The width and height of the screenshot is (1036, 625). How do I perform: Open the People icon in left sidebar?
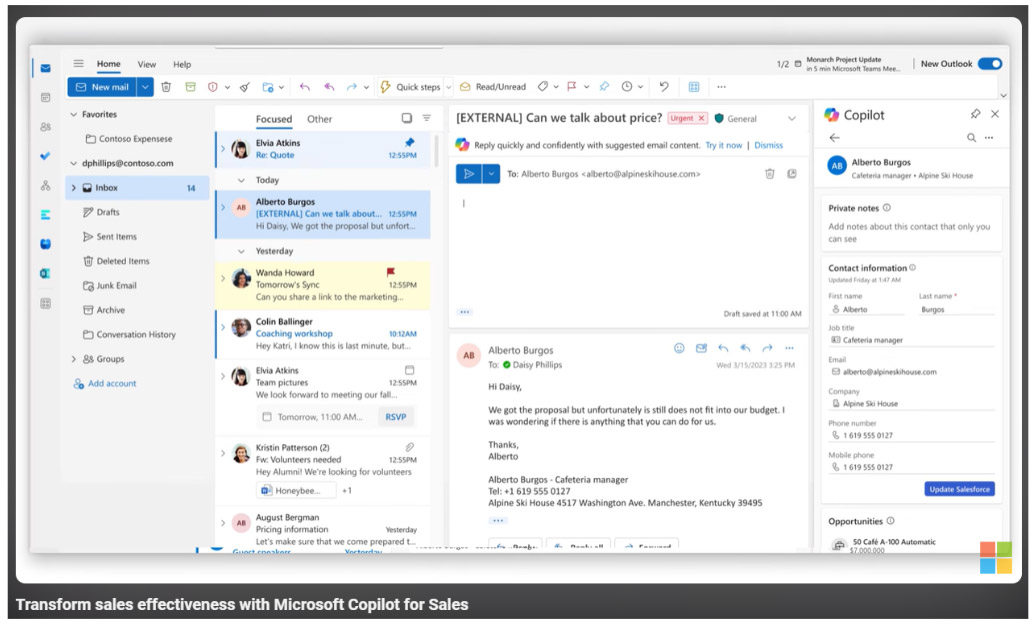[x=46, y=127]
